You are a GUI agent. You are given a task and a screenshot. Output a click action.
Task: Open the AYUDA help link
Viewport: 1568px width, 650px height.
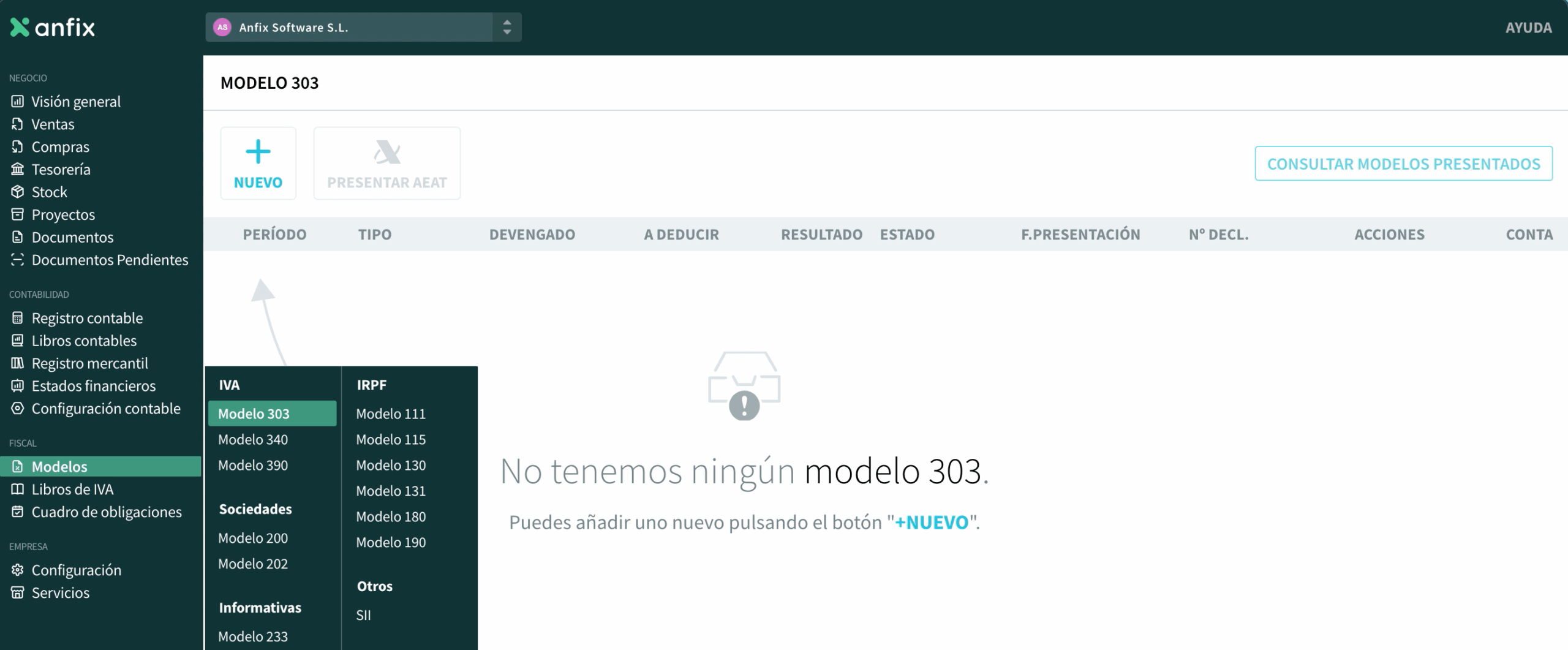coord(1528,28)
